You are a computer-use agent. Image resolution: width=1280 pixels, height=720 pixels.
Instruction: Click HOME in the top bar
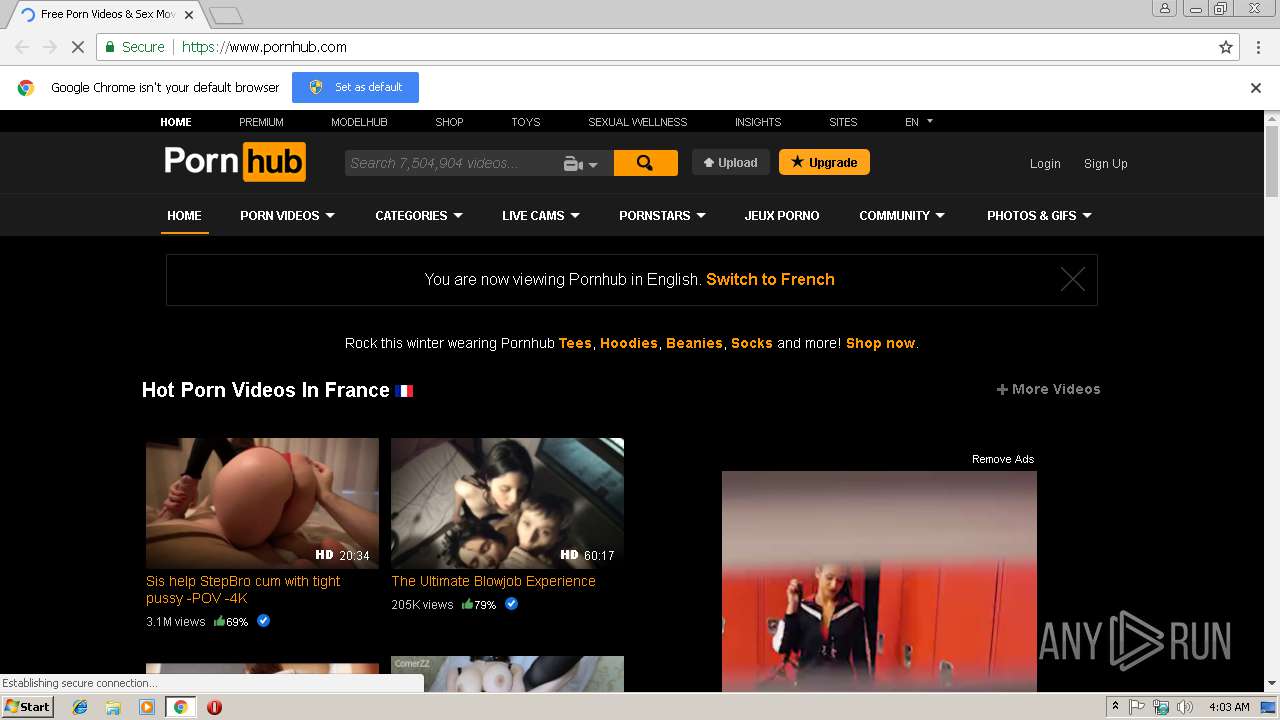pyautogui.click(x=176, y=122)
